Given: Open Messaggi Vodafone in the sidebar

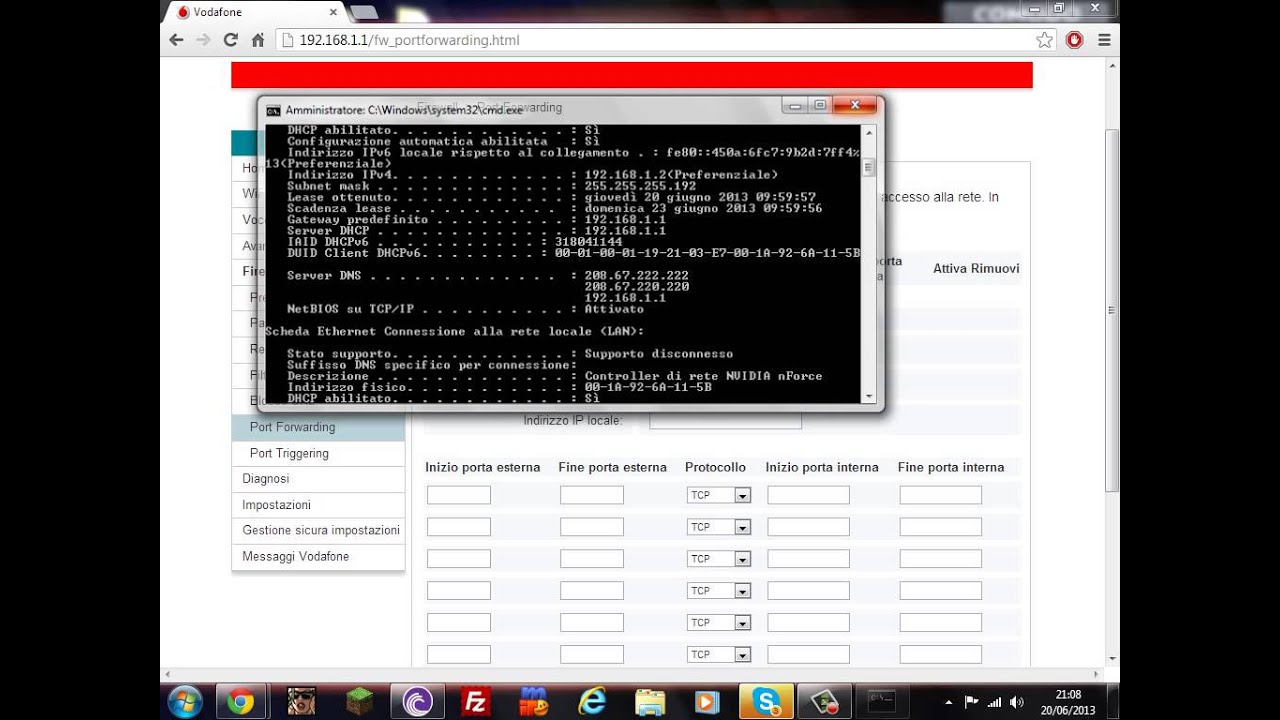Looking at the screenshot, I should (x=318, y=556).
